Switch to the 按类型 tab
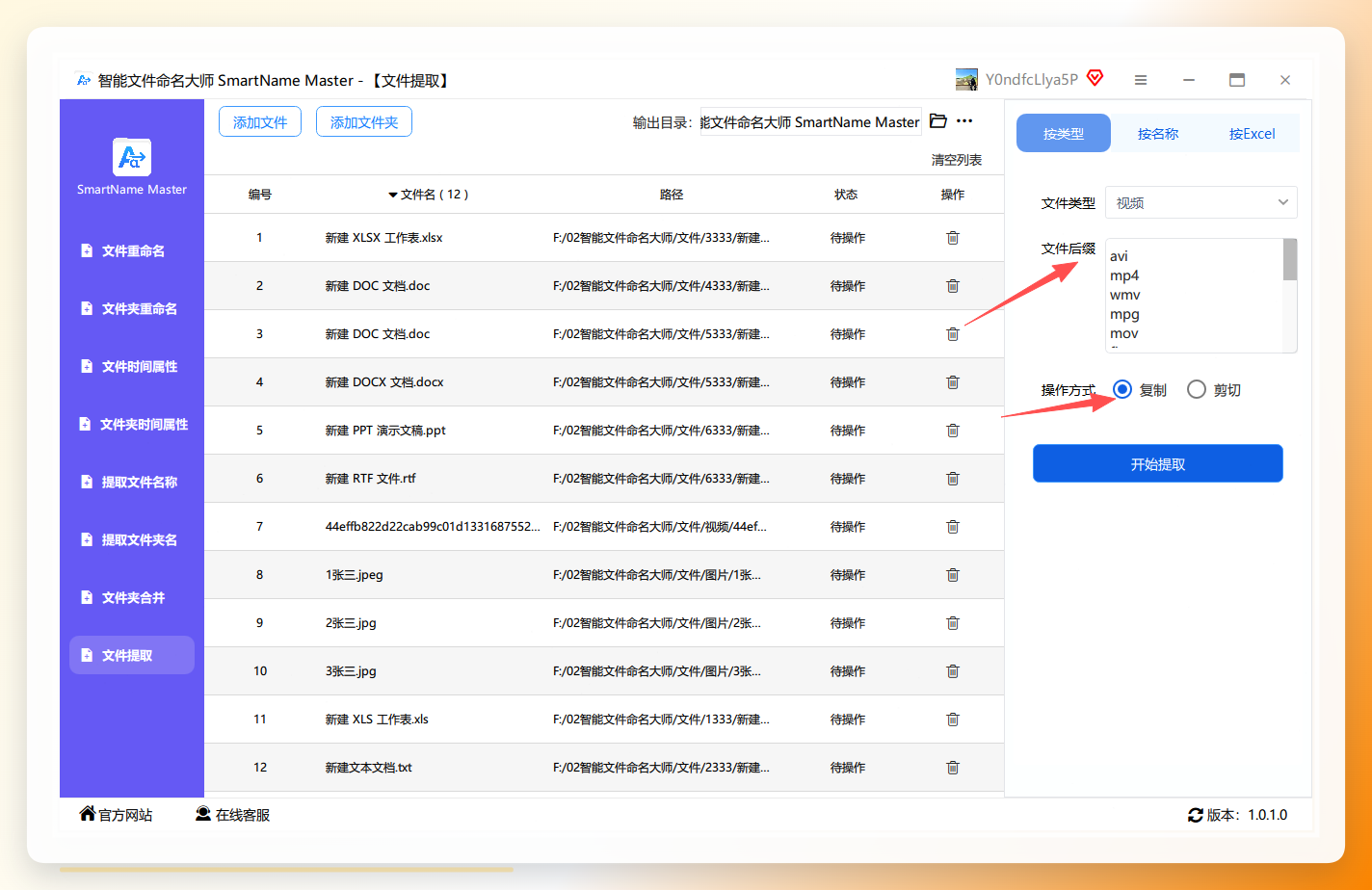Image resolution: width=1372 pixels, height=890 pixels. coord(1064,134)
